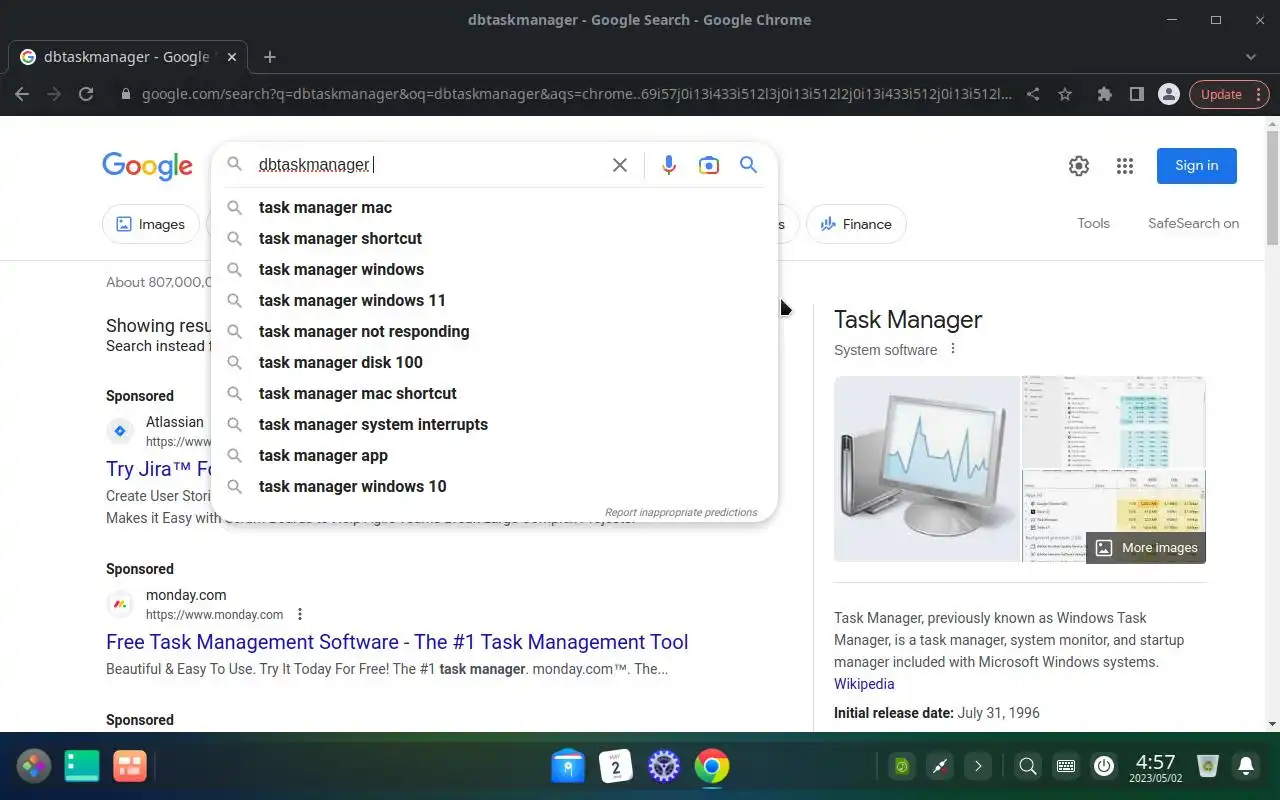Filter results by Finance
The height and width of the screenshot is (800, 1280).
856,224
